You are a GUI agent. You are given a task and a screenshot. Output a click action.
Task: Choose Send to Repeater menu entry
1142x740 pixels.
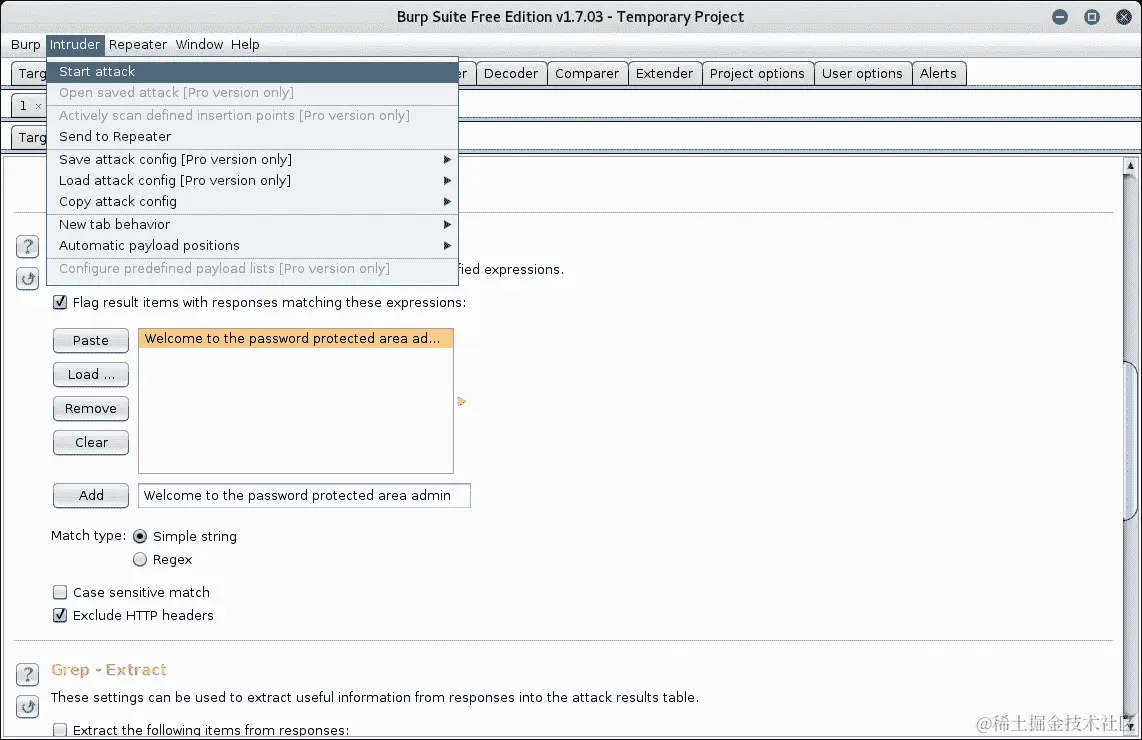coord(252,137)
